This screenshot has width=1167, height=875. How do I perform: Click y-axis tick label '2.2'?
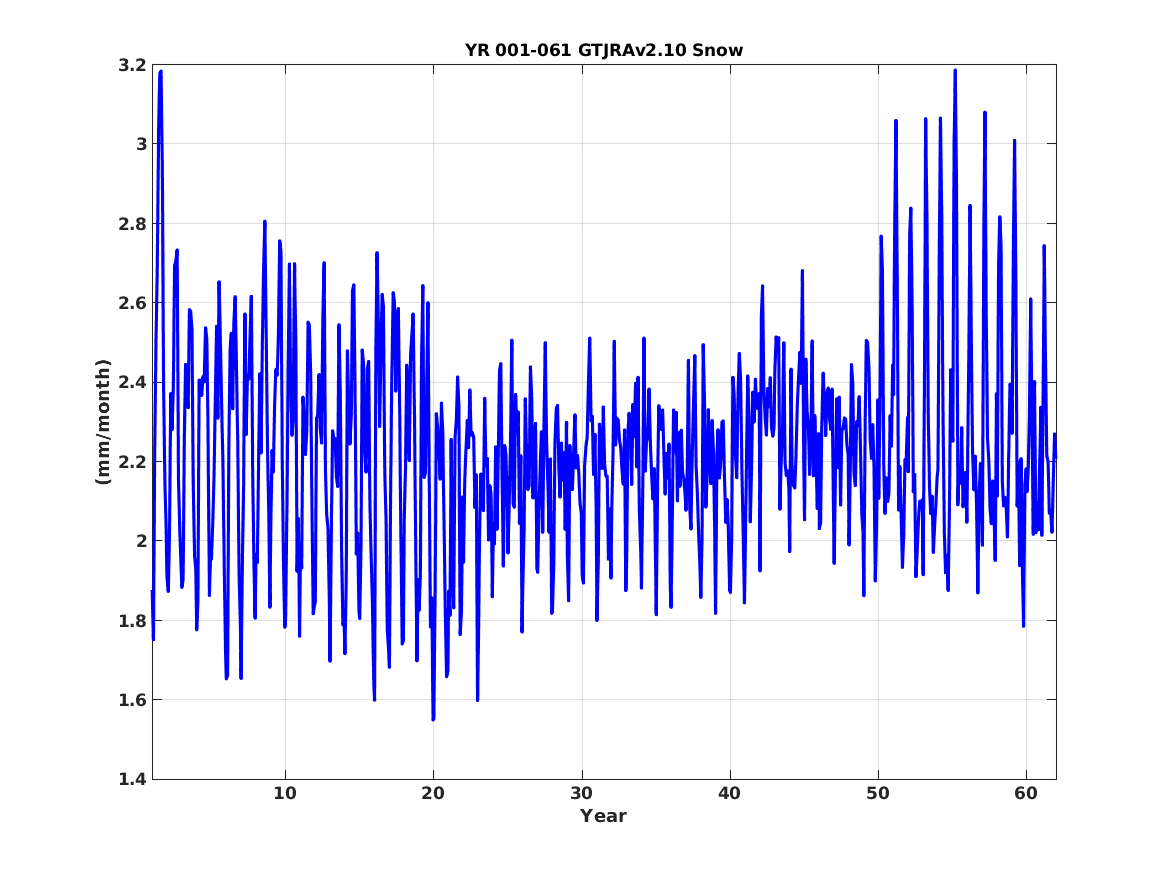tap(132, 462)
